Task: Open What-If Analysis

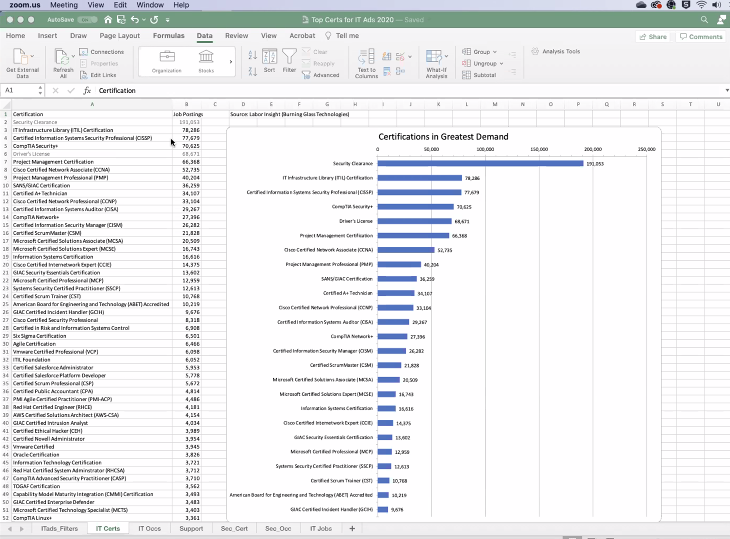Action: pos(436,63)
